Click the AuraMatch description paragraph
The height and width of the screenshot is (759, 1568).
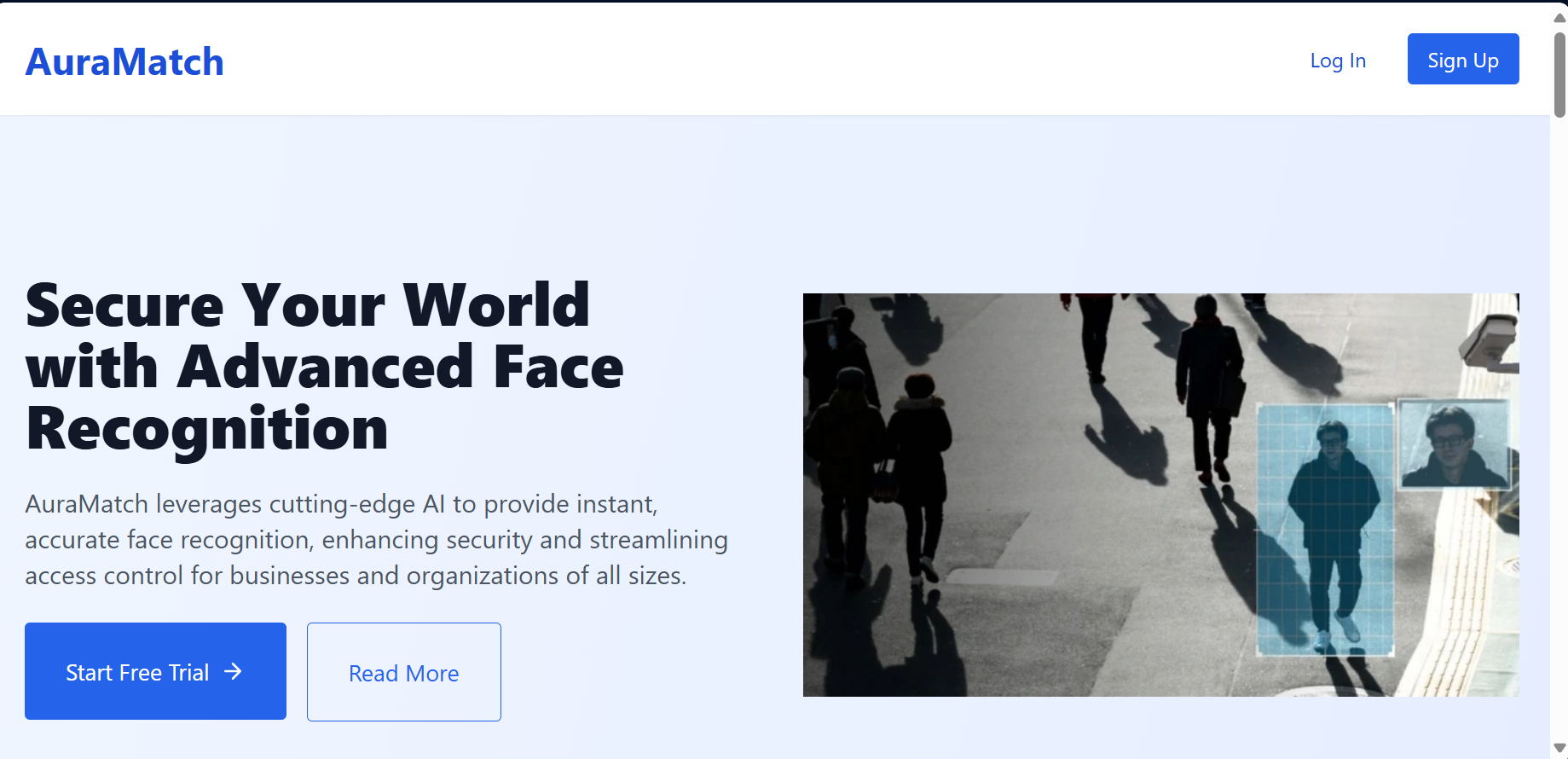375,540
